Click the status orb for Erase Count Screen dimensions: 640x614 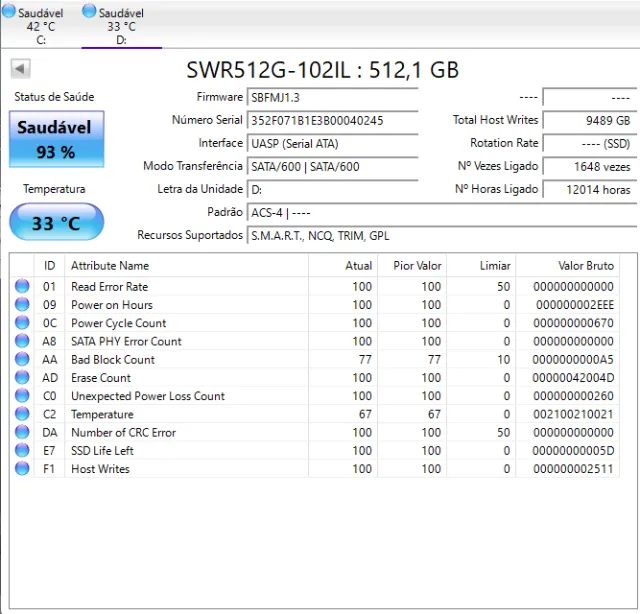coord(22,377)
